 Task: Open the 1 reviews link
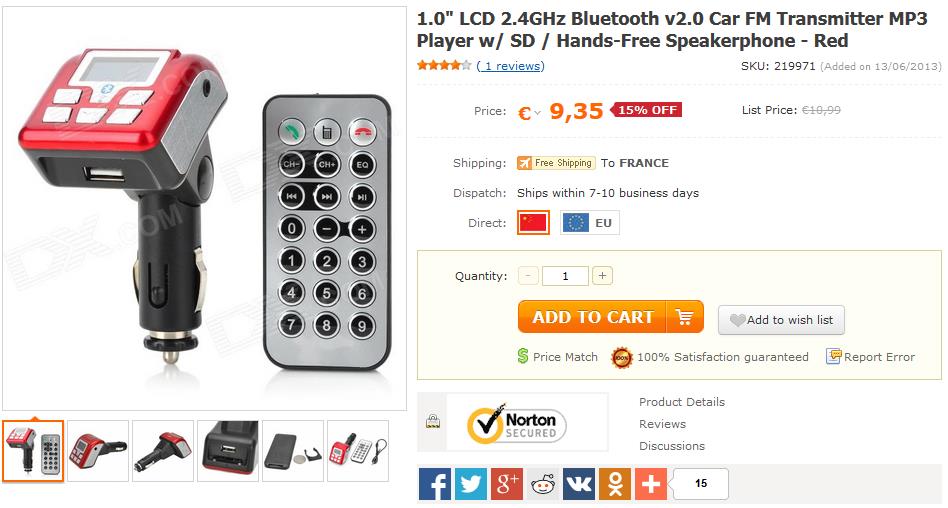[x=513, y=66]
